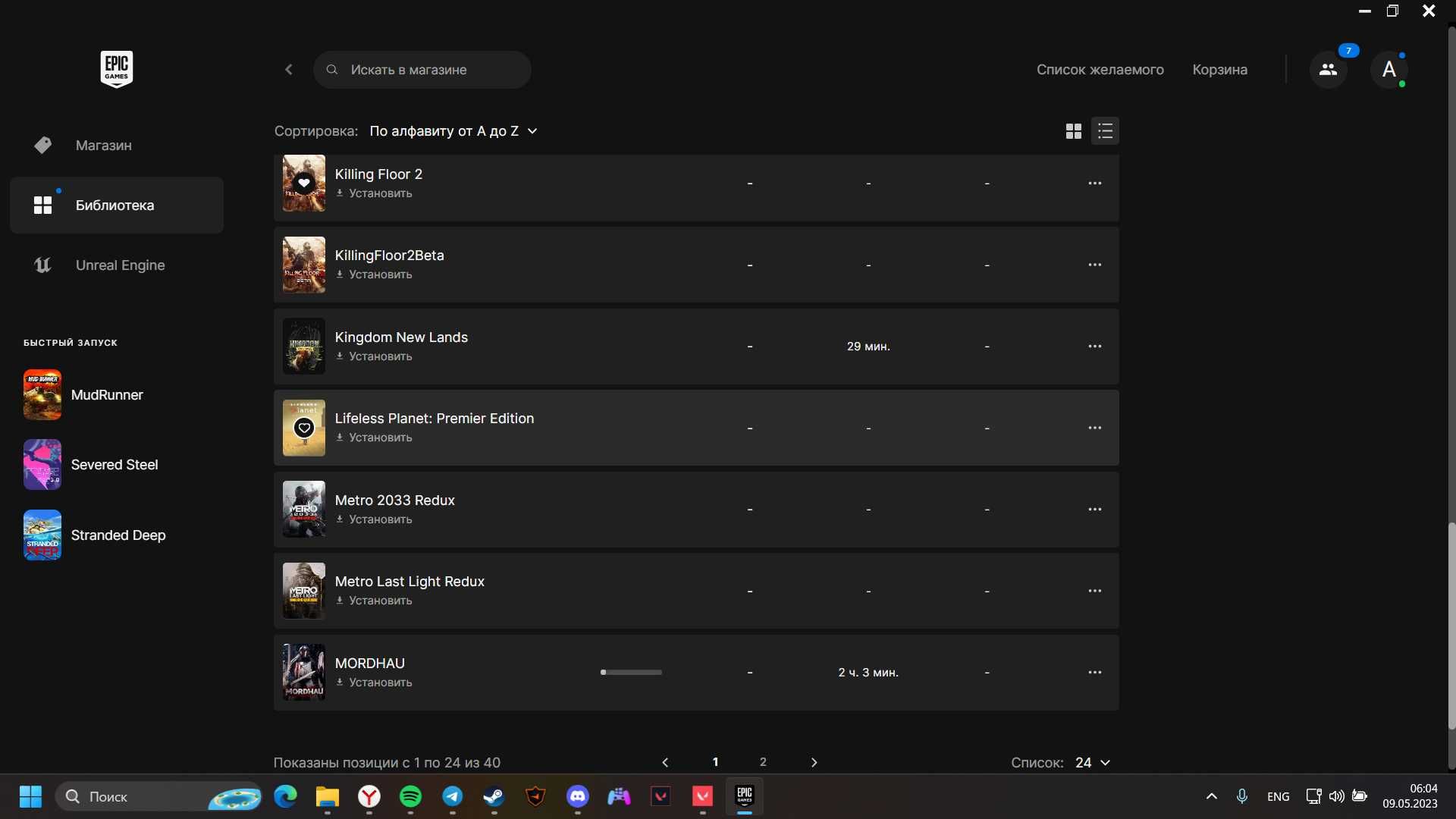Select page 2 in pagination

pos(763,762)
